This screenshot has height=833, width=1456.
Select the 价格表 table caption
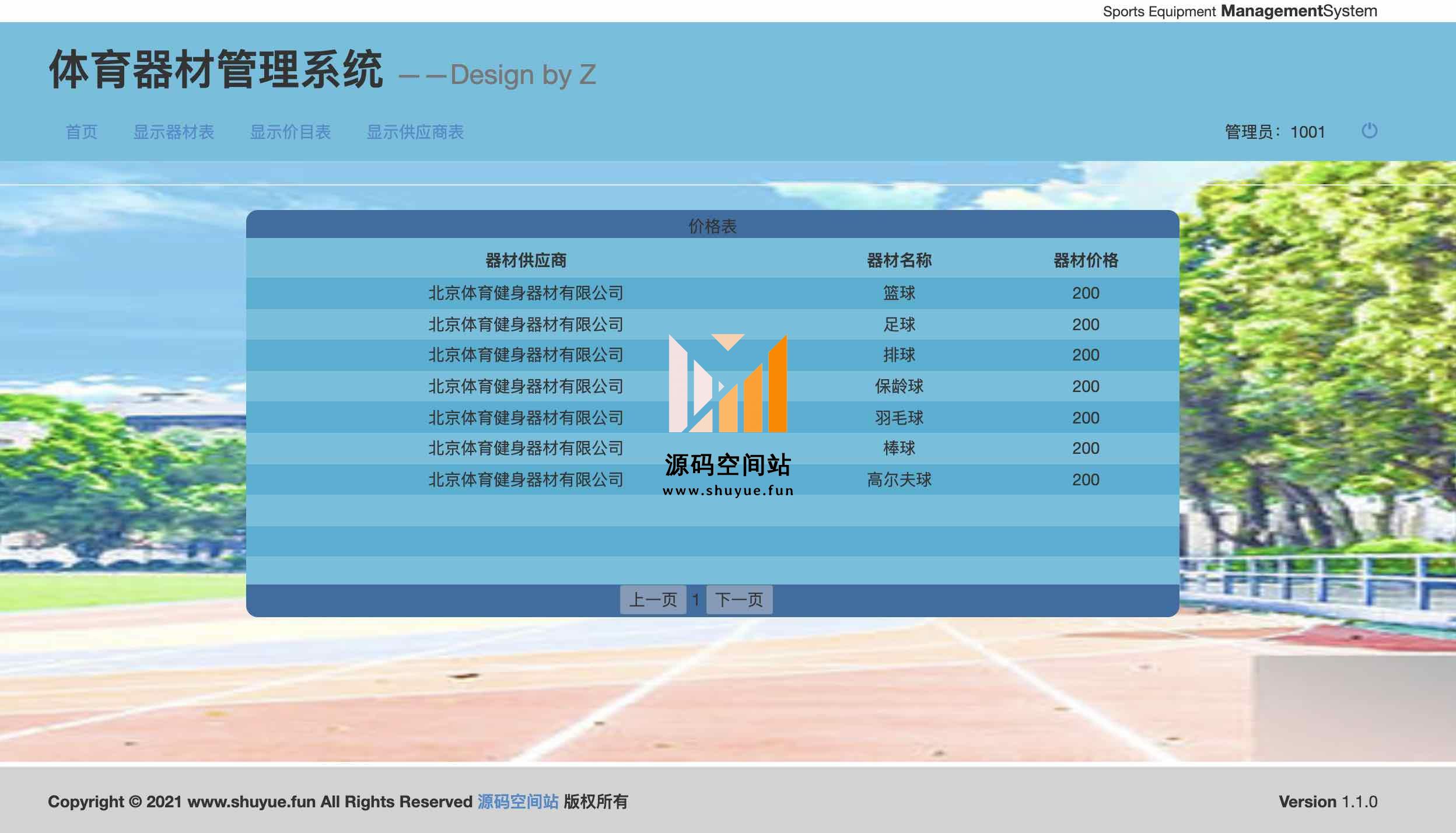click(712, 226)
